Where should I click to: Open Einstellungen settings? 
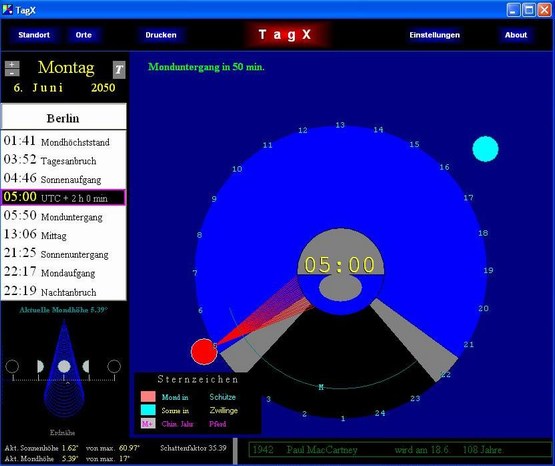click(434, 35)
